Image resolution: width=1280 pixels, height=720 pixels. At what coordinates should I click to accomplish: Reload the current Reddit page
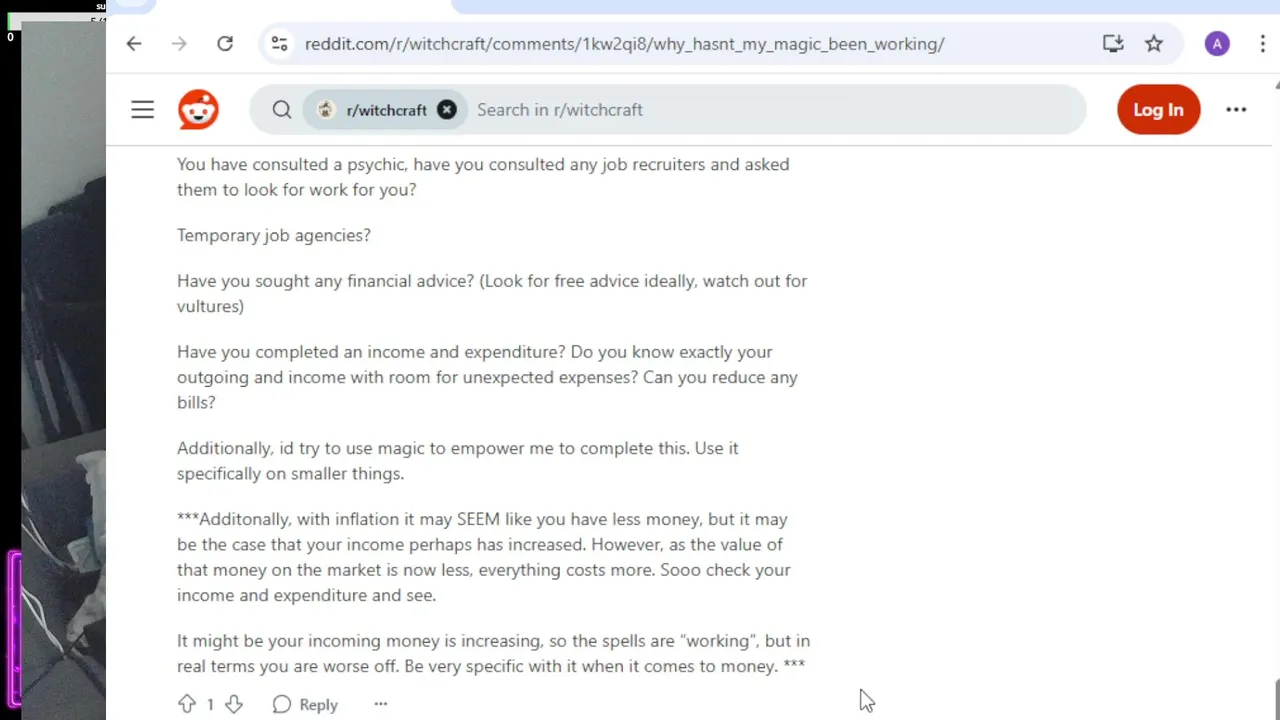pos(225,44)
